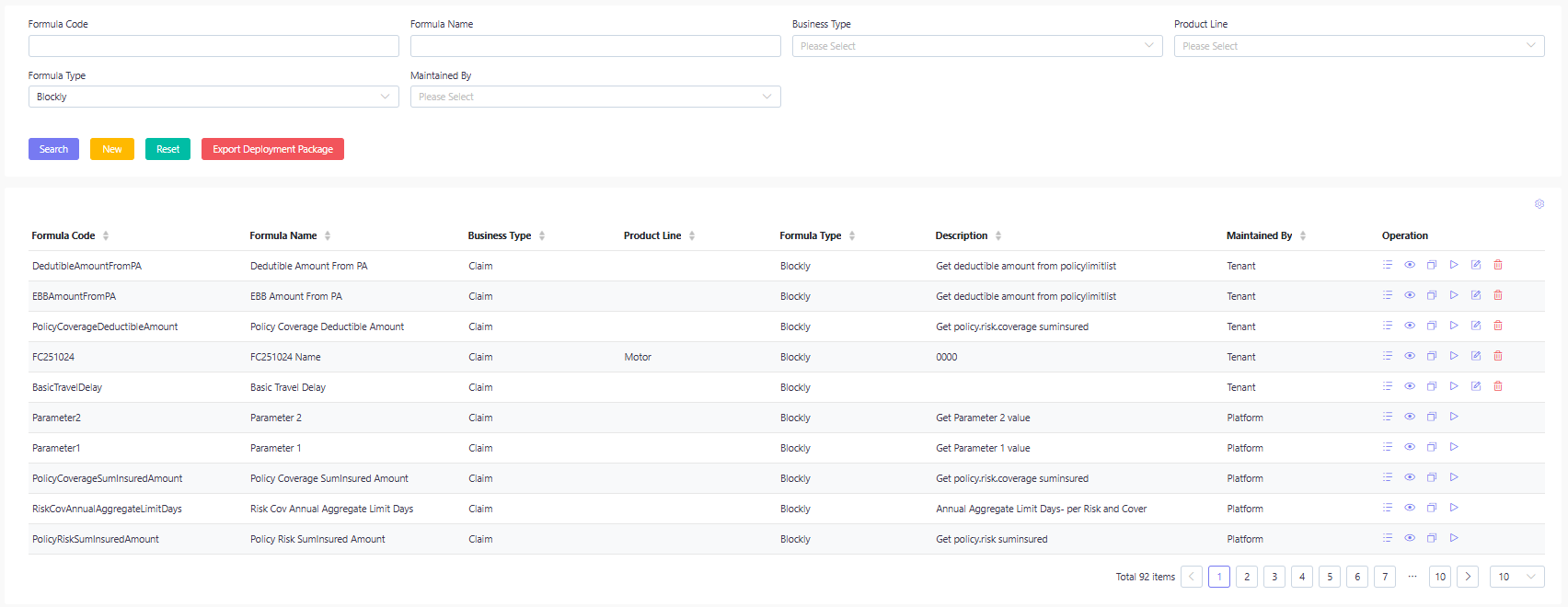View the PolicyRiskSumInsuredAmount formula via eye icon

click(1410, 538)
